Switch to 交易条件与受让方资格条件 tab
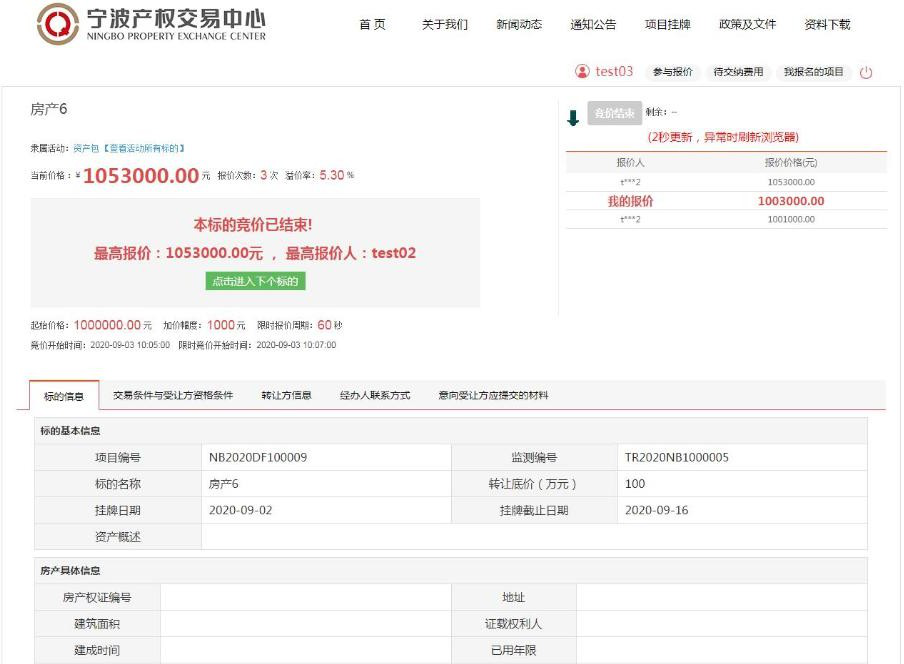The height and width of the screenshot is (664, 904). [173, 395]
